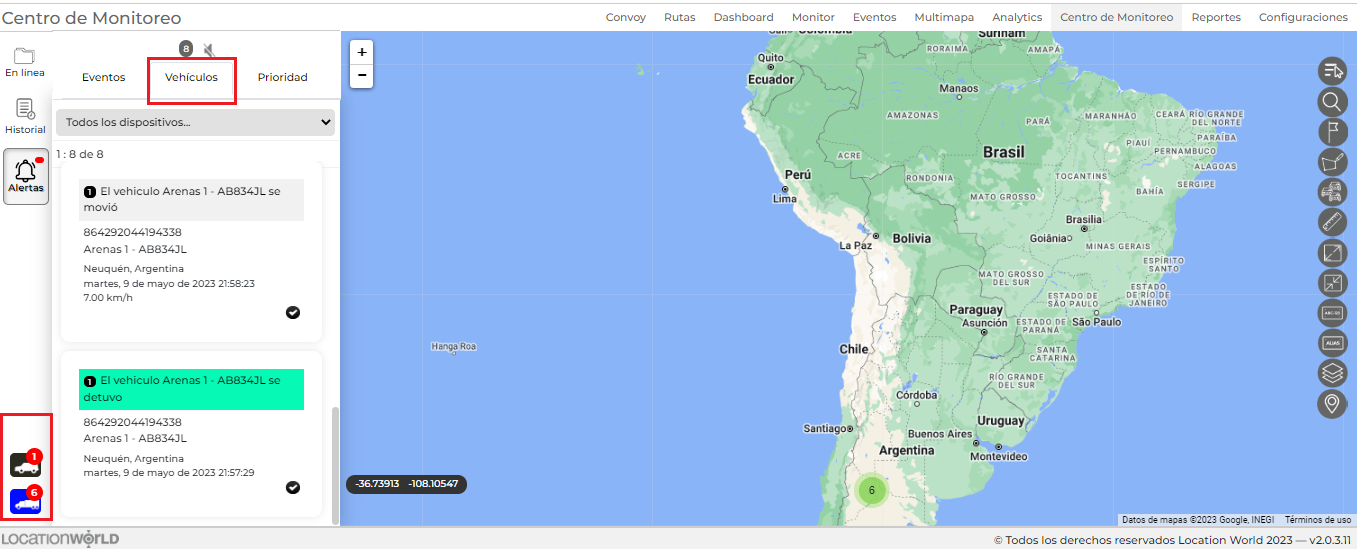Open the Historial panel
Screen dimensions: 1357x549
click(x=25, y=117)
